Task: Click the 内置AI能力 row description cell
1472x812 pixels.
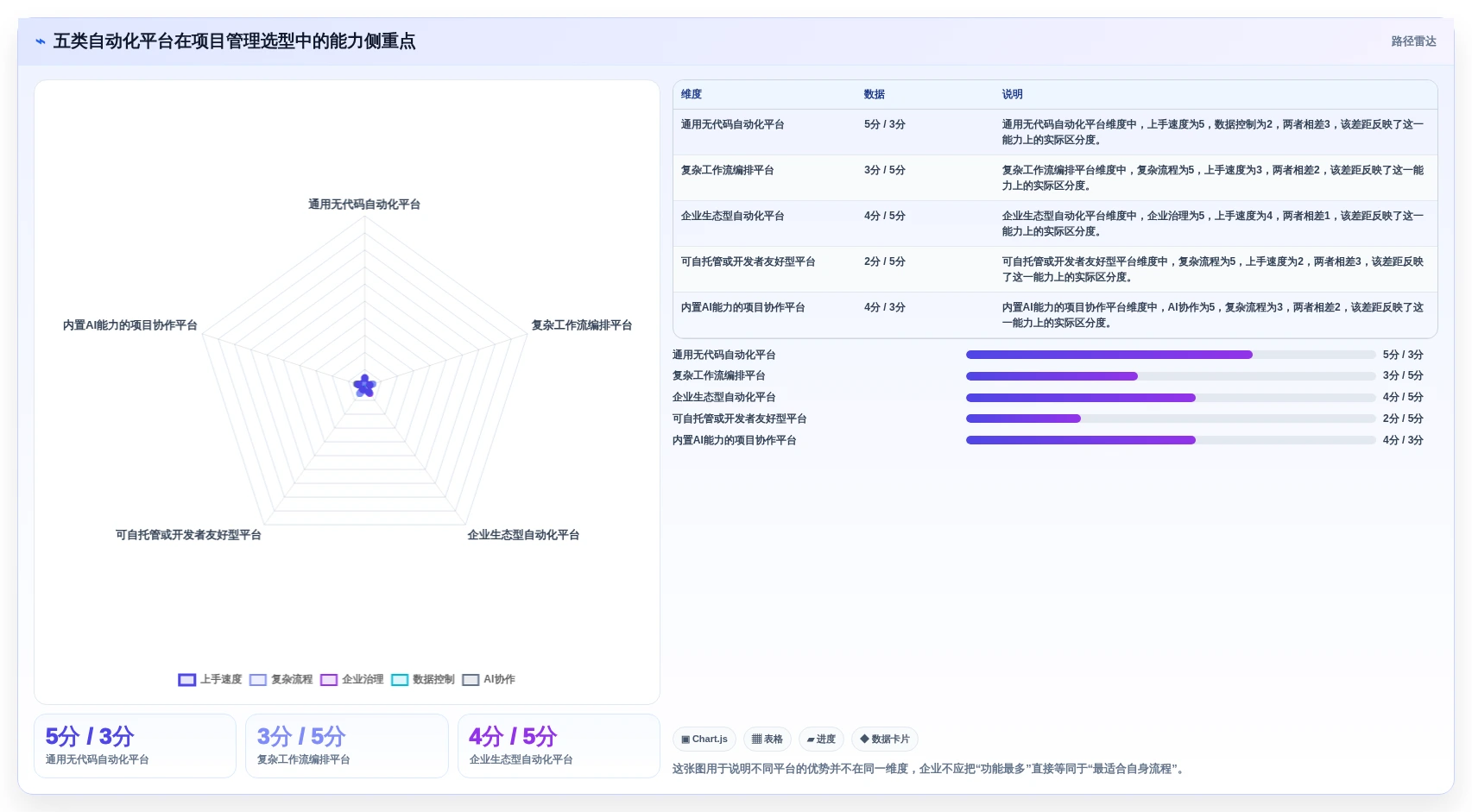Action: click(1215, 315)
